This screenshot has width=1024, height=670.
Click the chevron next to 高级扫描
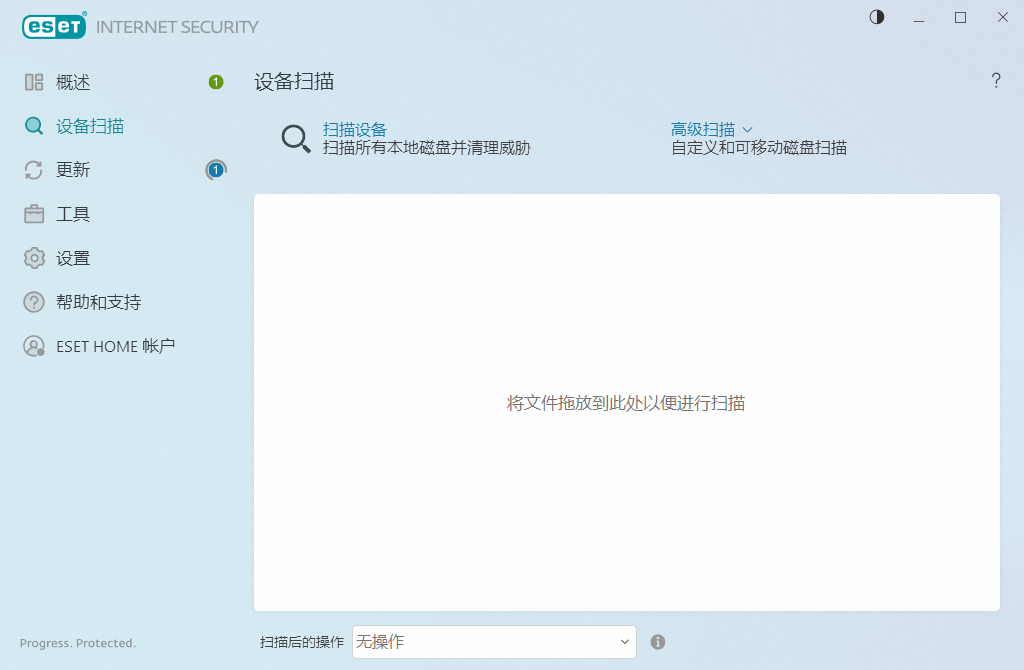[748, 129]
